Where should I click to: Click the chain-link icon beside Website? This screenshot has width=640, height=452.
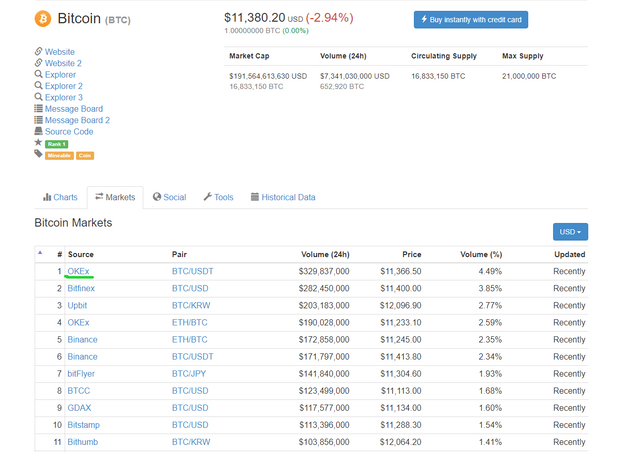pos(38,51)
